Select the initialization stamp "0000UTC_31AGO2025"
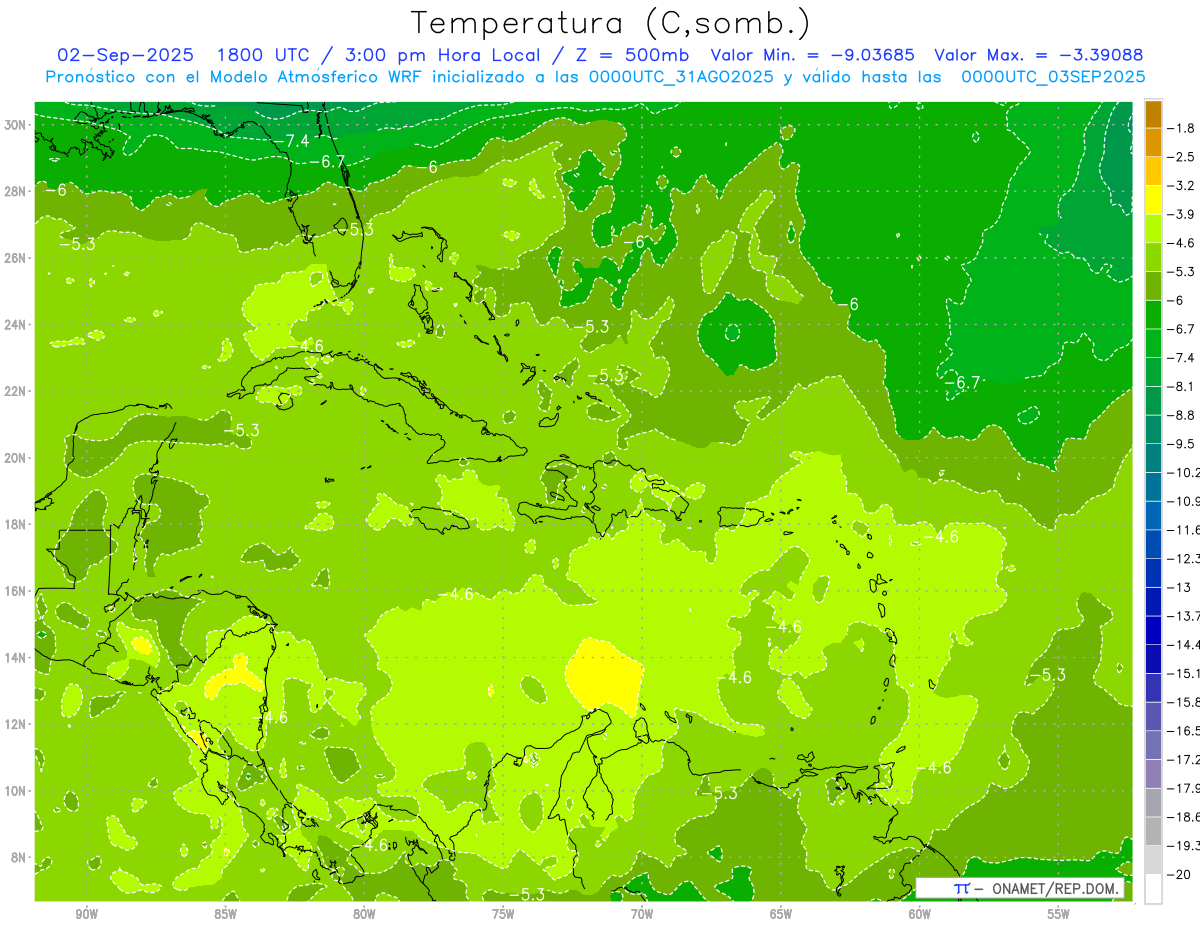This screenshot has width=1200, height=927. tap(681, 76)
